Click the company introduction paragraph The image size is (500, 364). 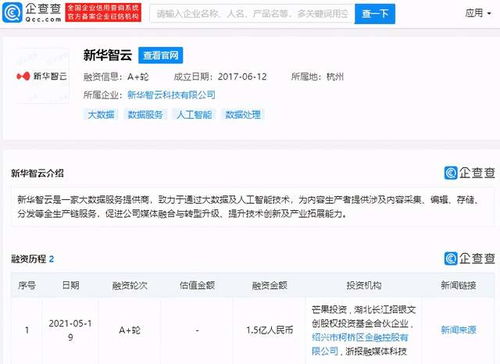[249, 207]
